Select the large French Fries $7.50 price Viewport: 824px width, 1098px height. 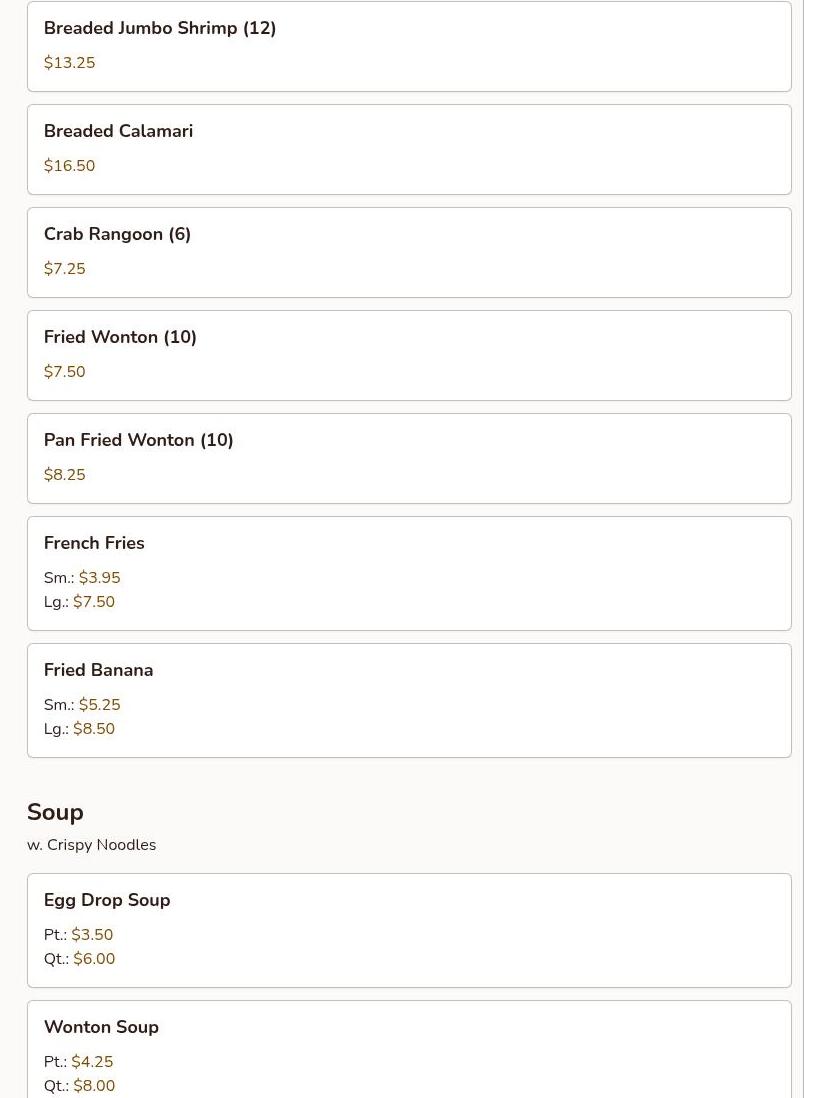coord(94,602)
